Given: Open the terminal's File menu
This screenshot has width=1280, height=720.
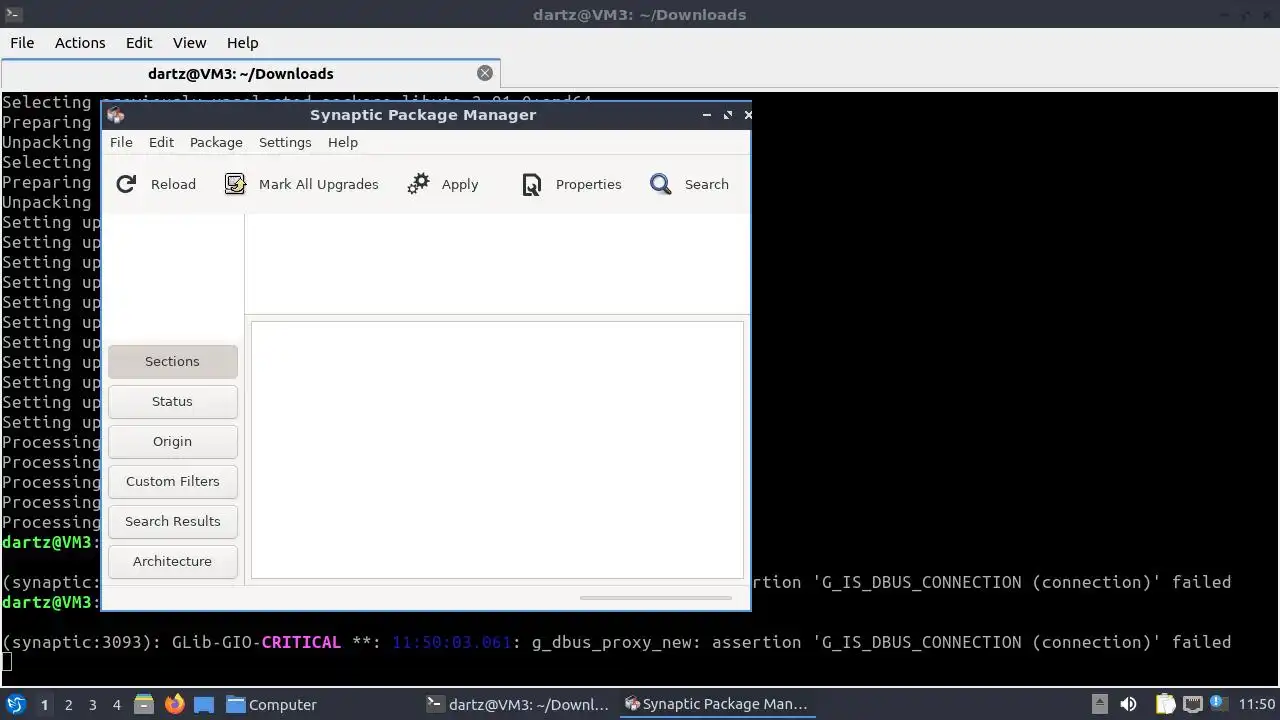Looking at the screenshot, I should pos(22,43).
